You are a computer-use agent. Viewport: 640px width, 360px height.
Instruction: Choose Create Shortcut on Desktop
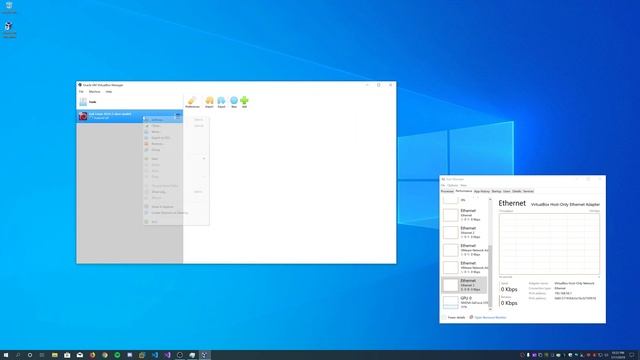[x=176, y=213]
